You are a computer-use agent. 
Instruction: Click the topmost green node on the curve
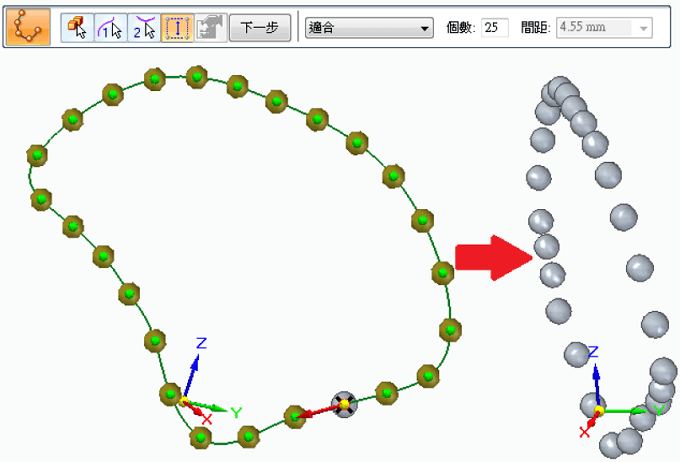coord(197,77)
